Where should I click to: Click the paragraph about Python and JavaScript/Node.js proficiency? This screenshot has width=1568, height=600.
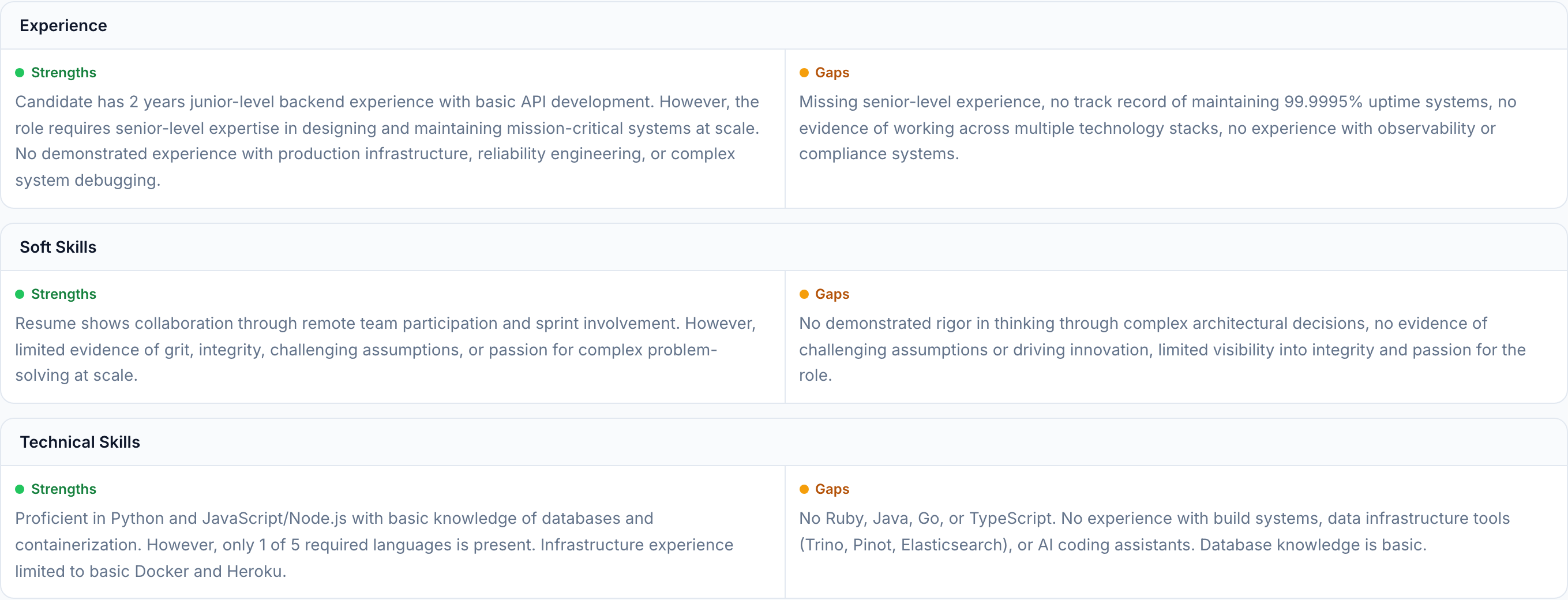click(374, 545)
